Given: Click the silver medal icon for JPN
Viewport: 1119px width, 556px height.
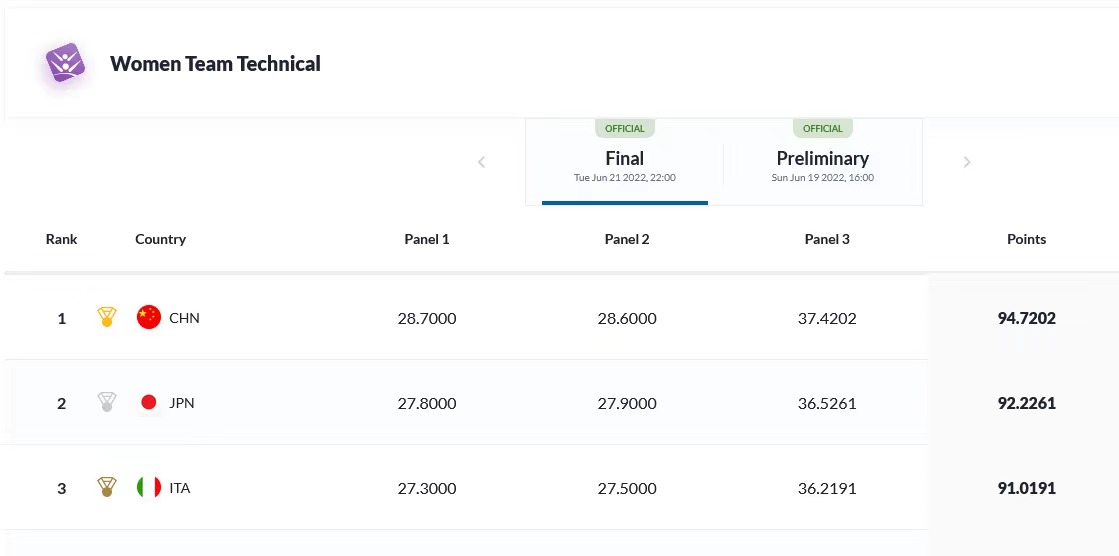Looking at the screenshot, I should (x=106, y=403).
